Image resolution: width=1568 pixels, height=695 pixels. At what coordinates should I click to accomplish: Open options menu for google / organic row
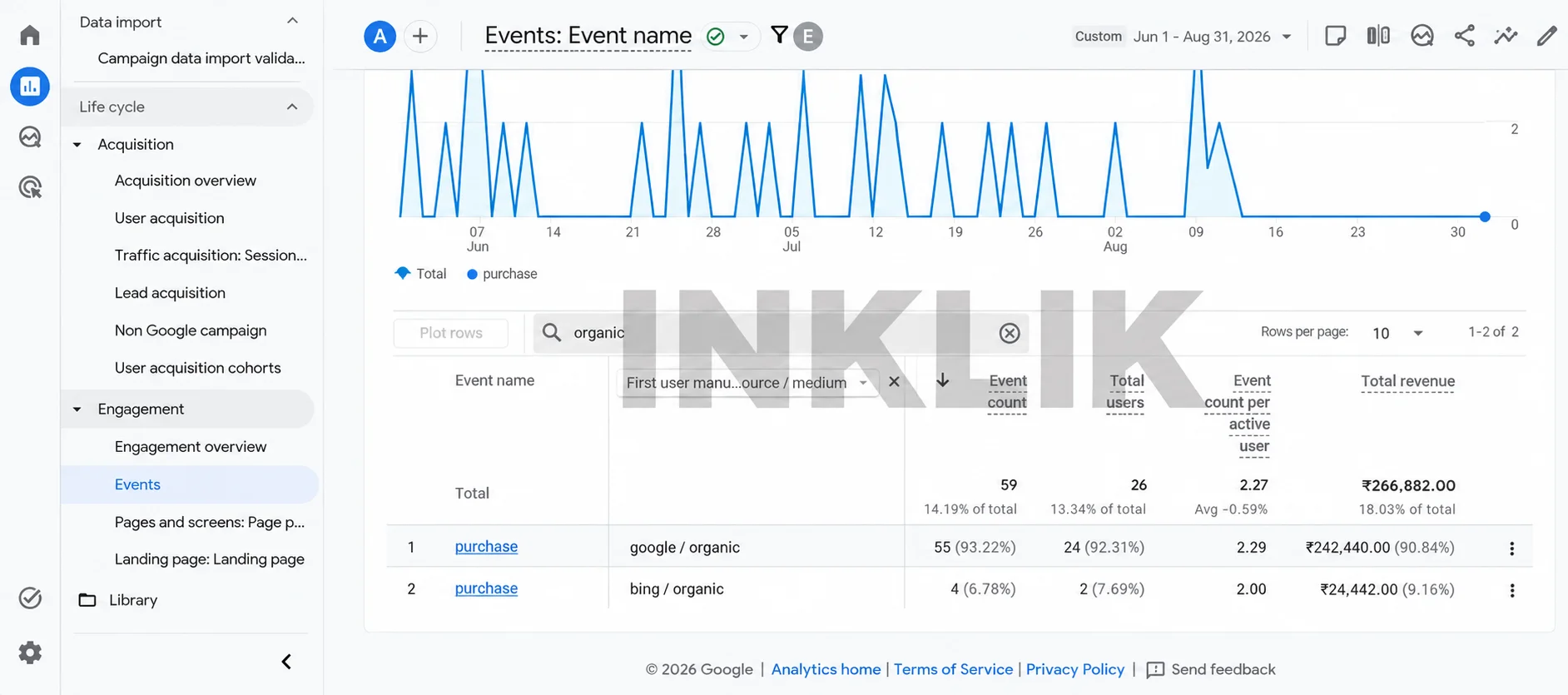point(1512,548)
